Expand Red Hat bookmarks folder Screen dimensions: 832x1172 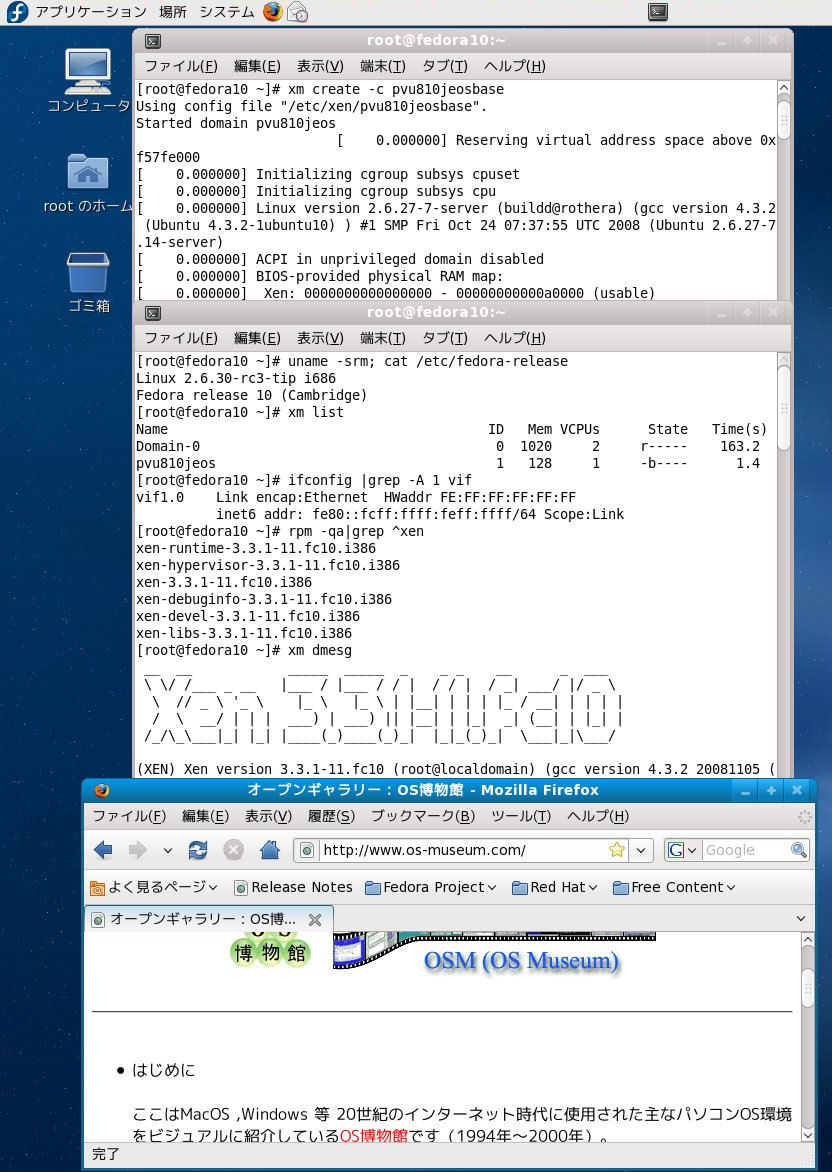(555, 887)
